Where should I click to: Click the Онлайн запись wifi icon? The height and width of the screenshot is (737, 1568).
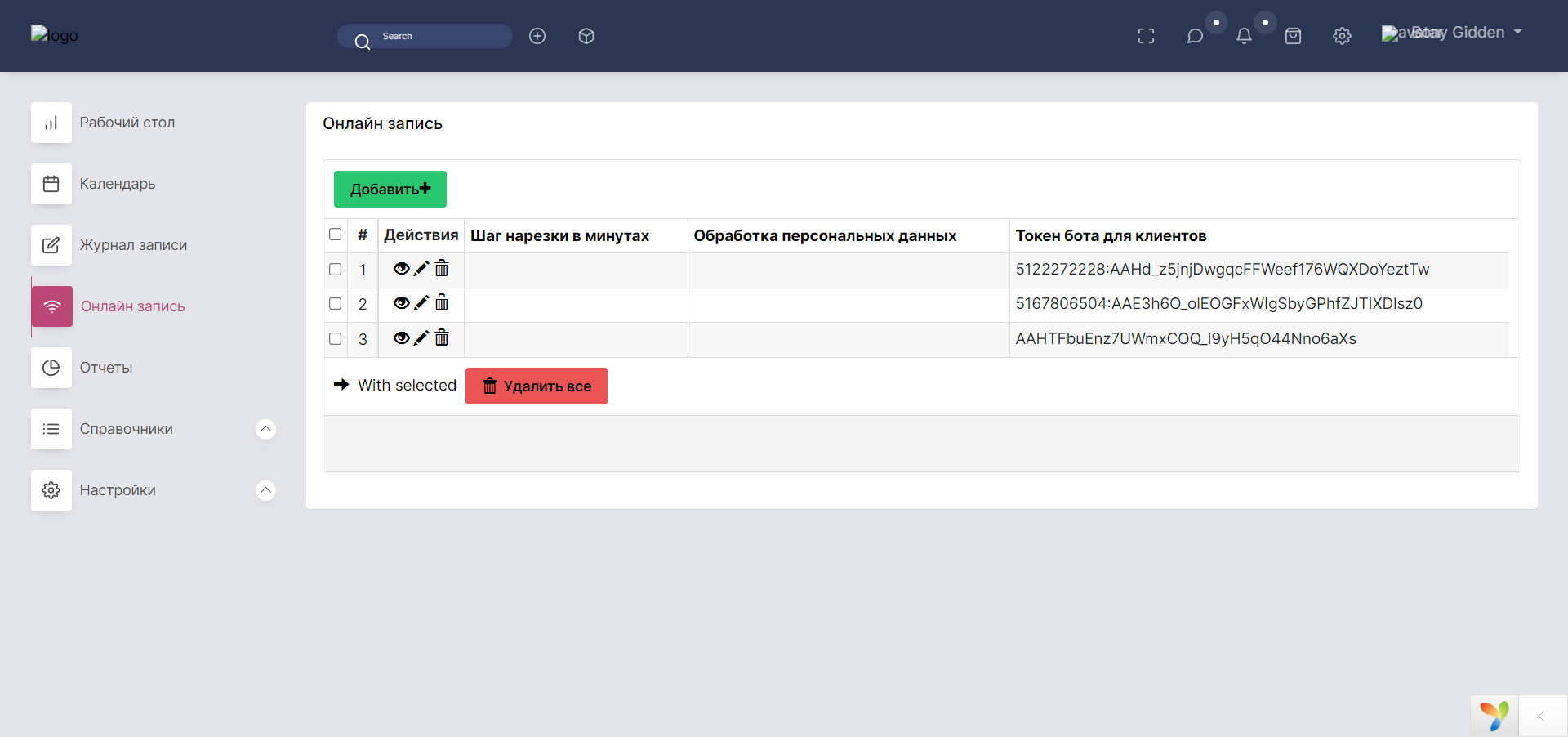tap(52, 306)
